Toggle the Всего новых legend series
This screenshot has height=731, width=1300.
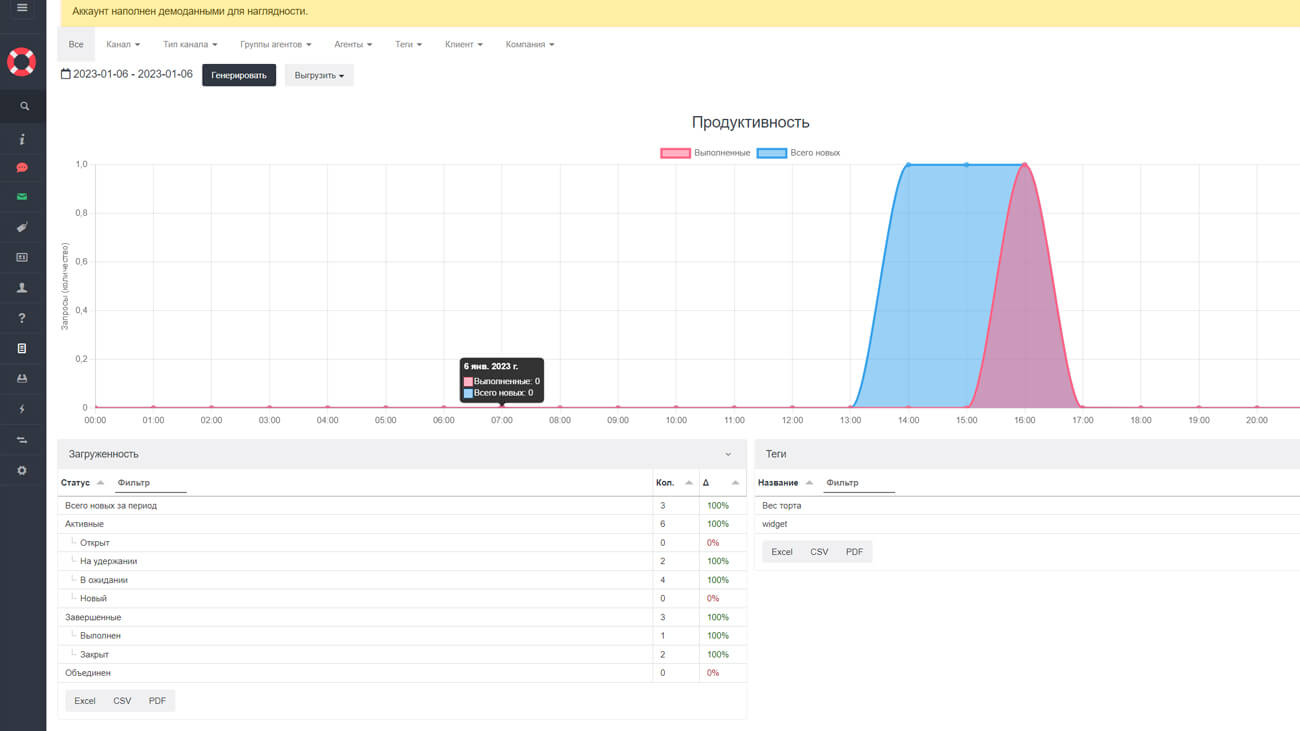click(799, 153)
